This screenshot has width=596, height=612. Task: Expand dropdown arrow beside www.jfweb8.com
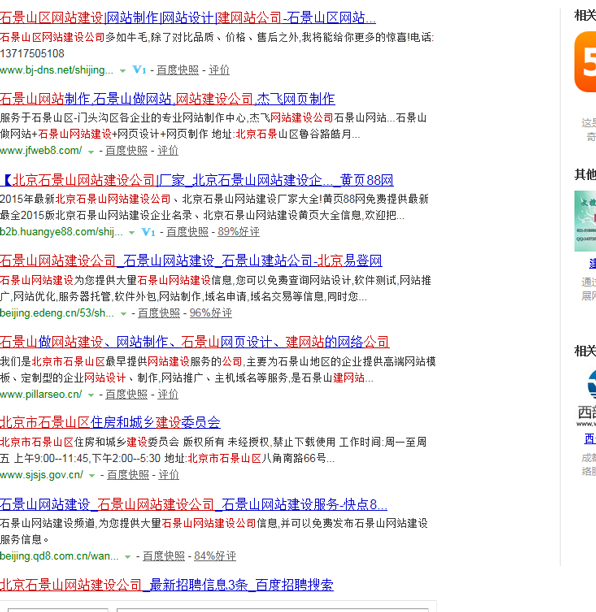(x=91, y=152)
